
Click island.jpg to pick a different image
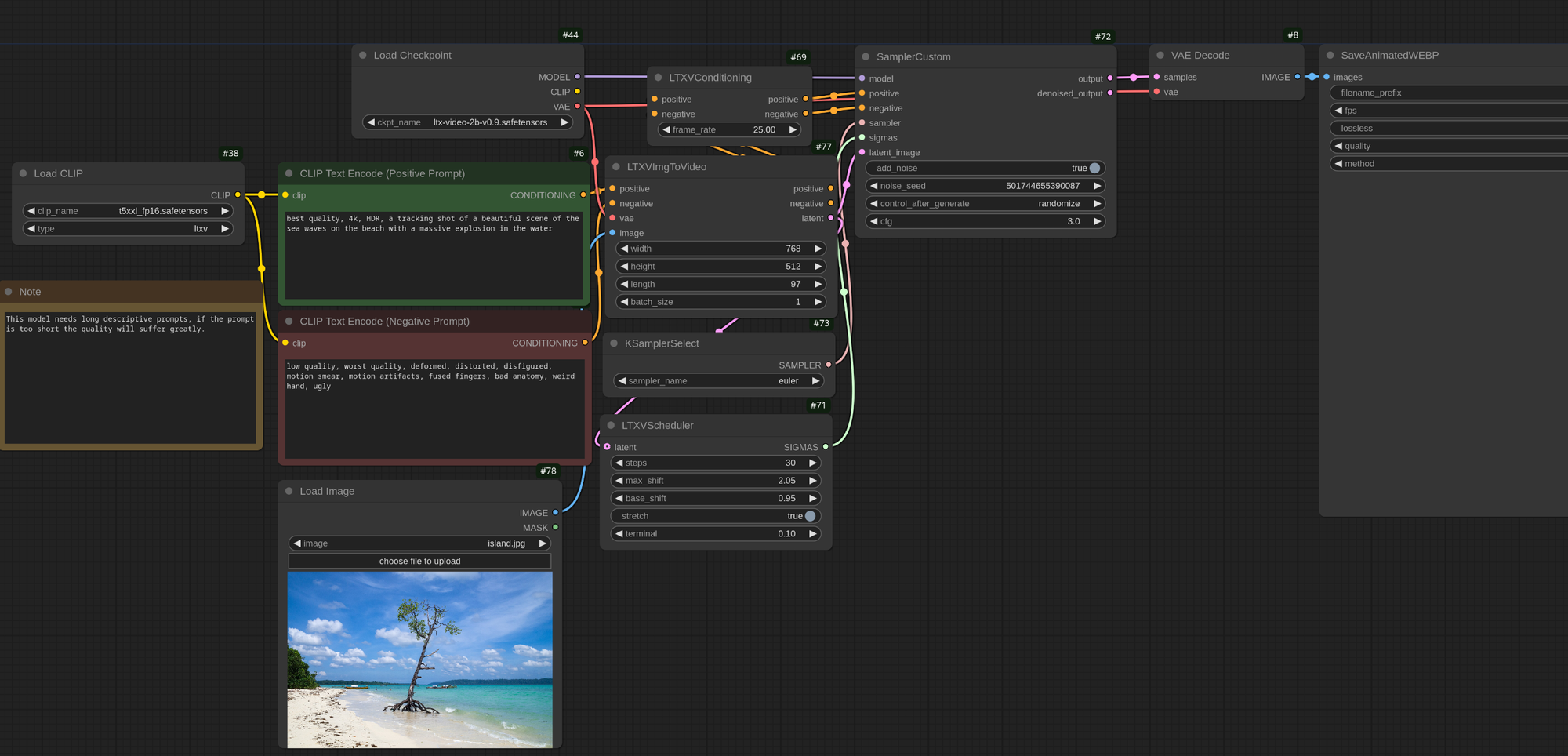pos(504,543)
